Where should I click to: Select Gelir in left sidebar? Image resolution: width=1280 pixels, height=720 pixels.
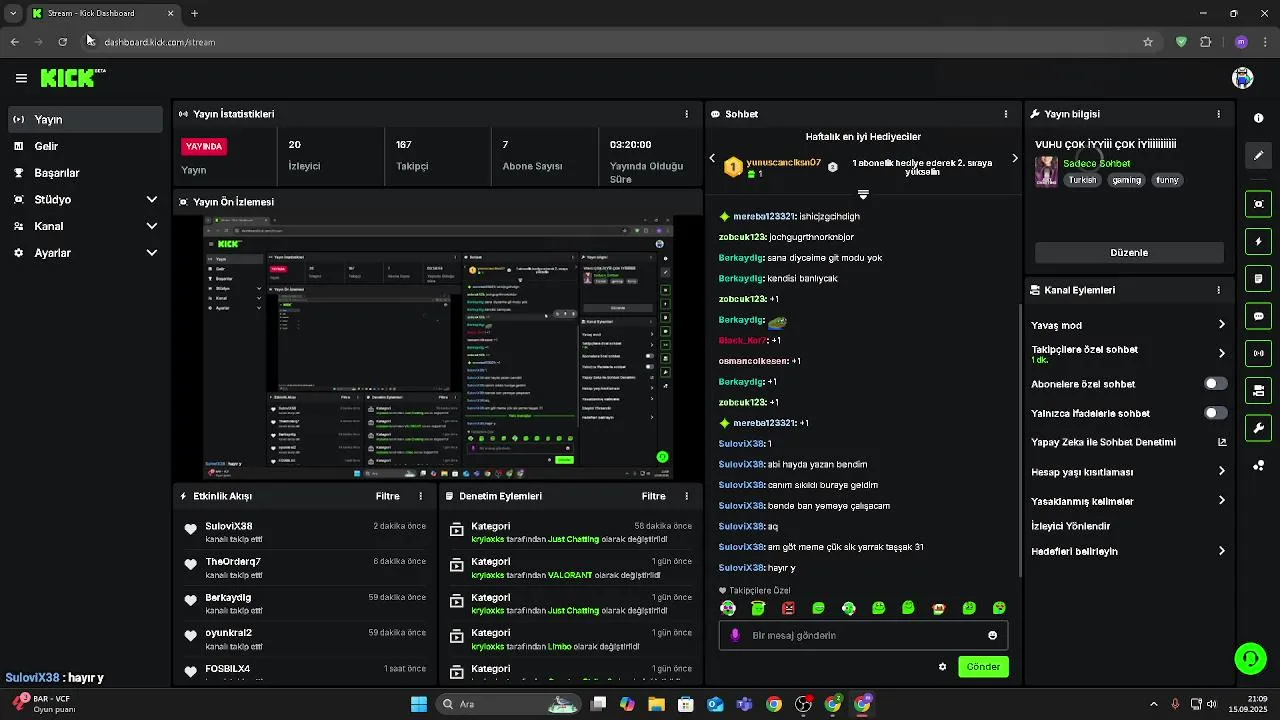85,146
